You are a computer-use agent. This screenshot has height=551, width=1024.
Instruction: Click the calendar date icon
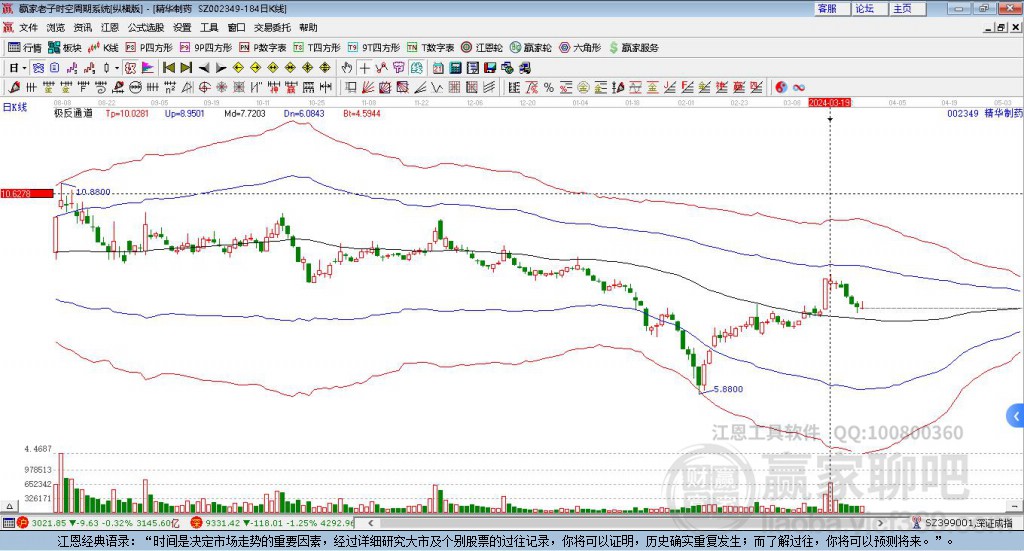(x=438, y=67)
